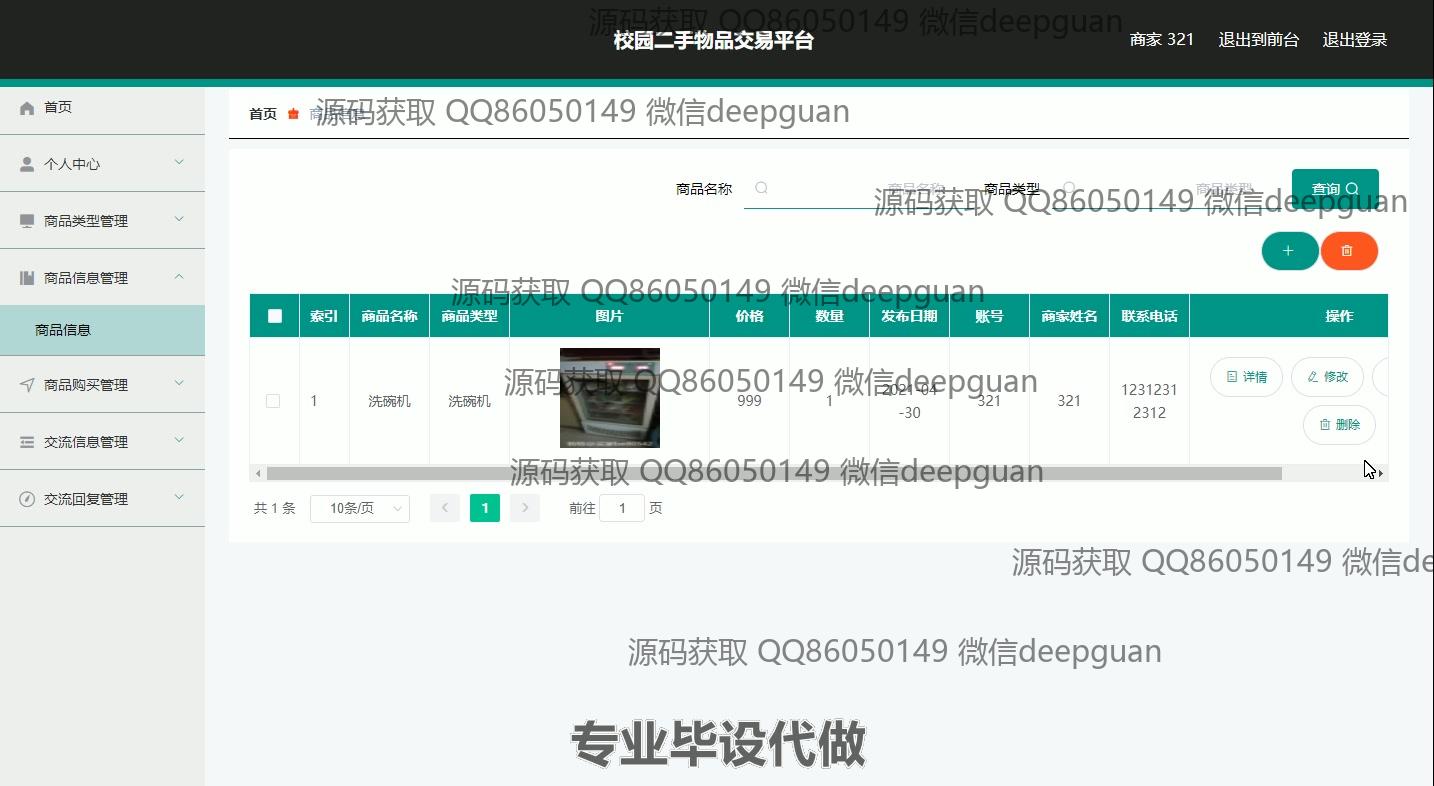Tick the checkbox for the 洗碗机 row

click(273, 401)
